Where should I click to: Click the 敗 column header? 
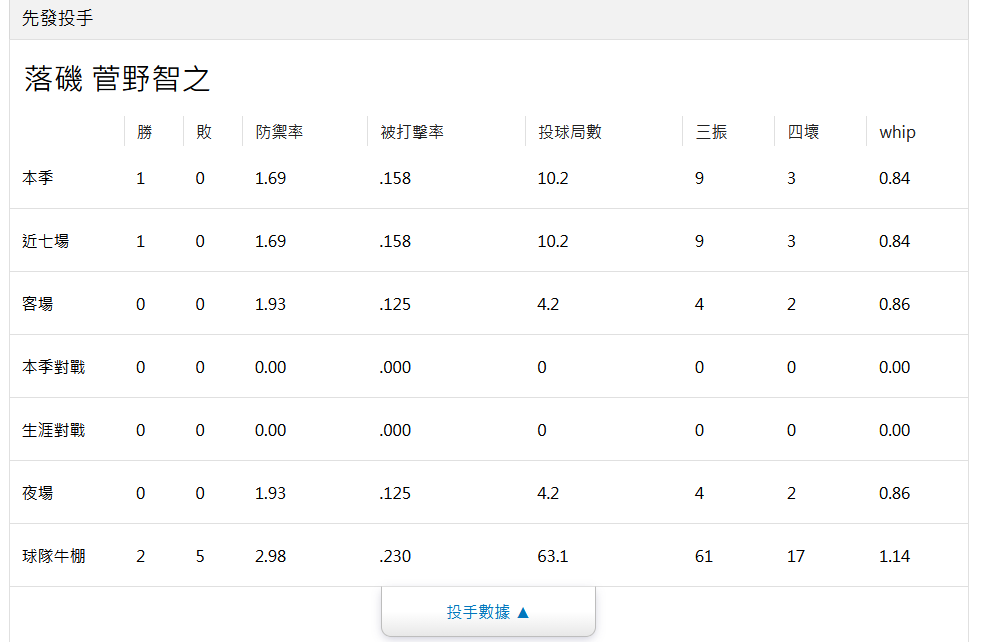tap(204, 132)
